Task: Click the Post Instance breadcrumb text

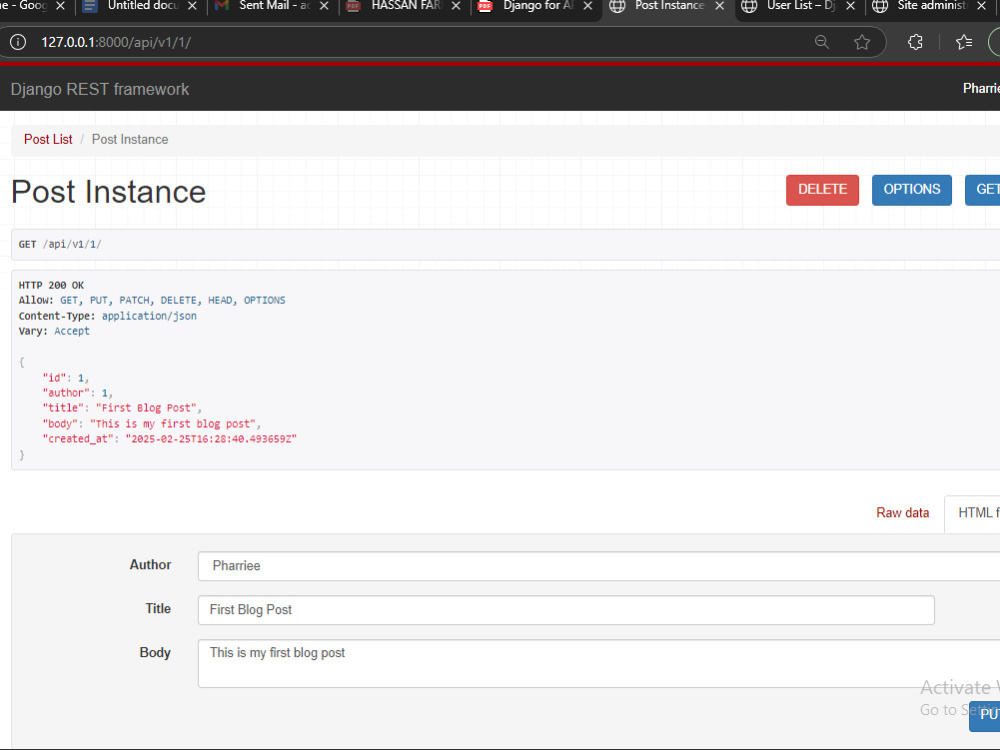Action: [x=130, y=139]
